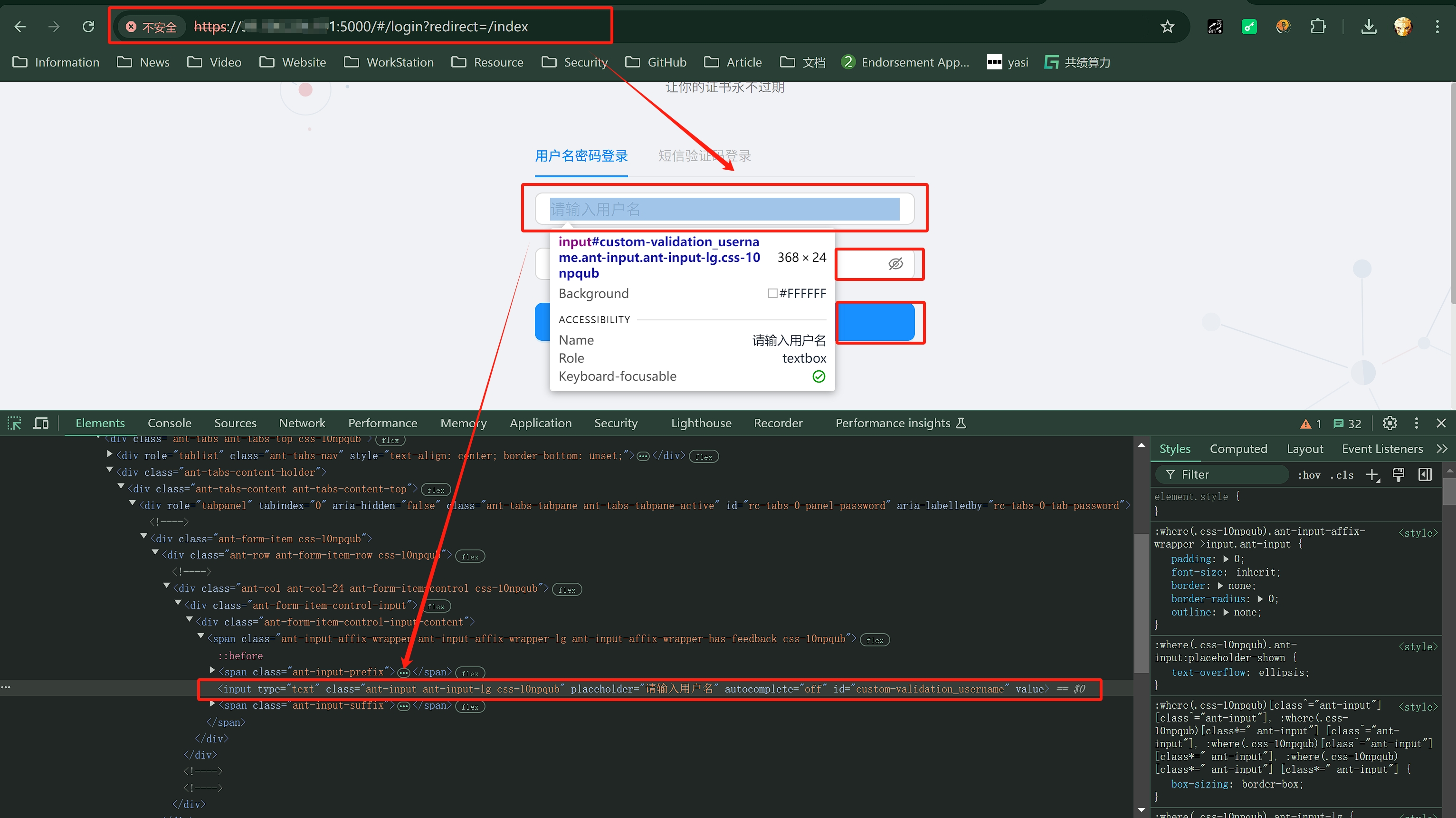Screen dimensions: 1456x818
Task: Click the New style rule plus icon
Action: coord(1372,475)
